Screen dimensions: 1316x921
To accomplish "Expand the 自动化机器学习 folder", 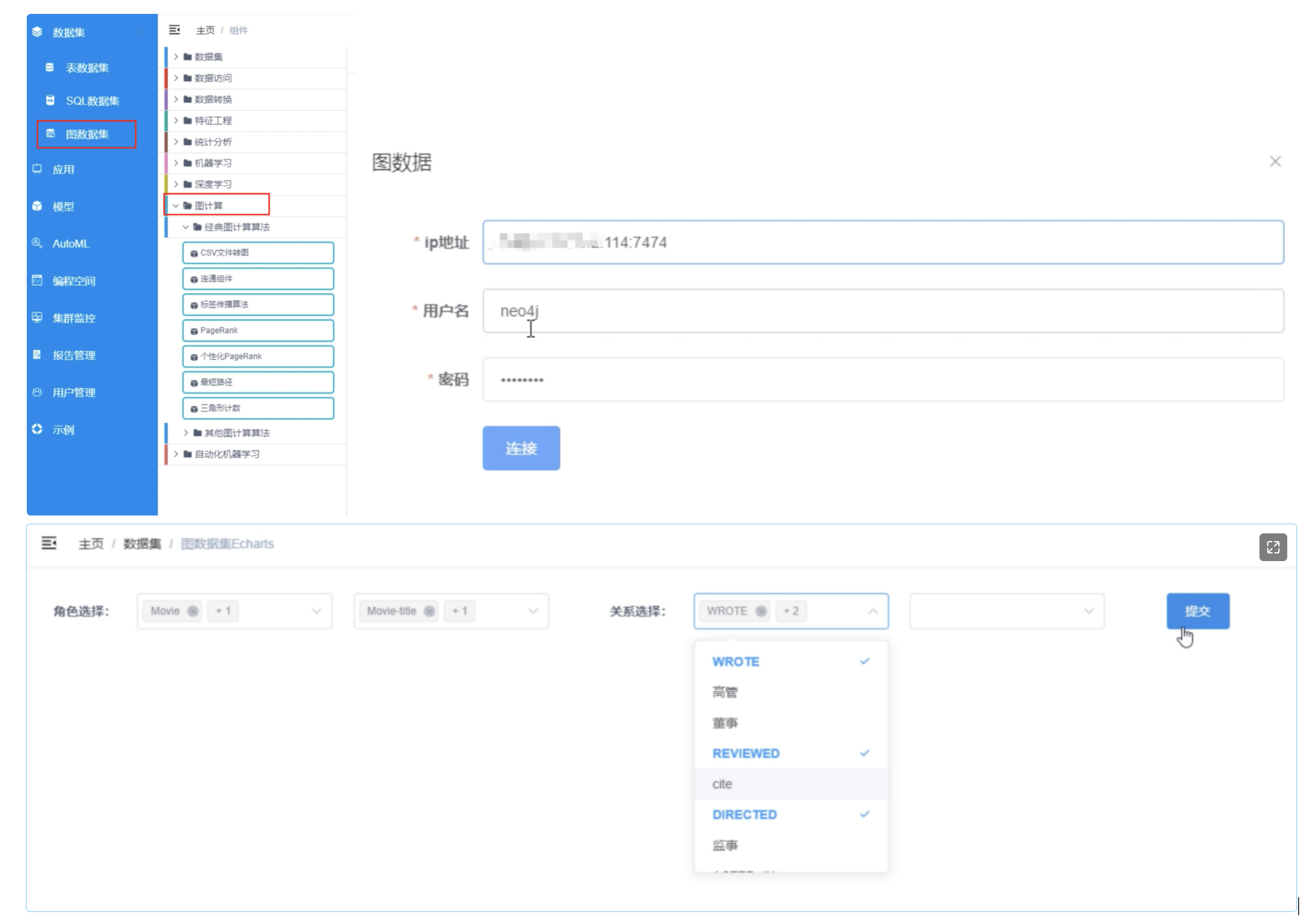I will click(176, 454).
